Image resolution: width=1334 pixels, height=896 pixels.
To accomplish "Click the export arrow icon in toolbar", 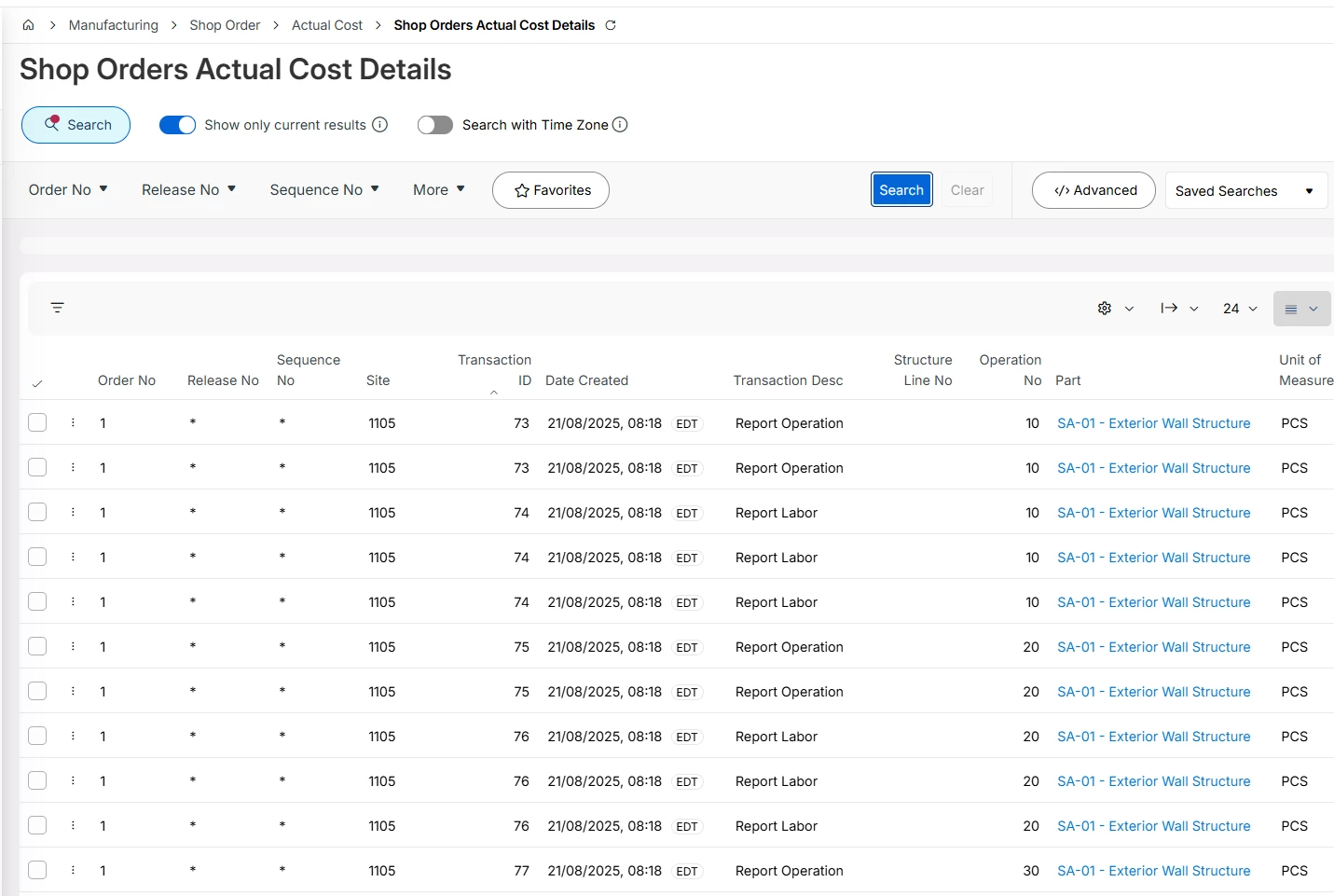I will coord(1169,309).
